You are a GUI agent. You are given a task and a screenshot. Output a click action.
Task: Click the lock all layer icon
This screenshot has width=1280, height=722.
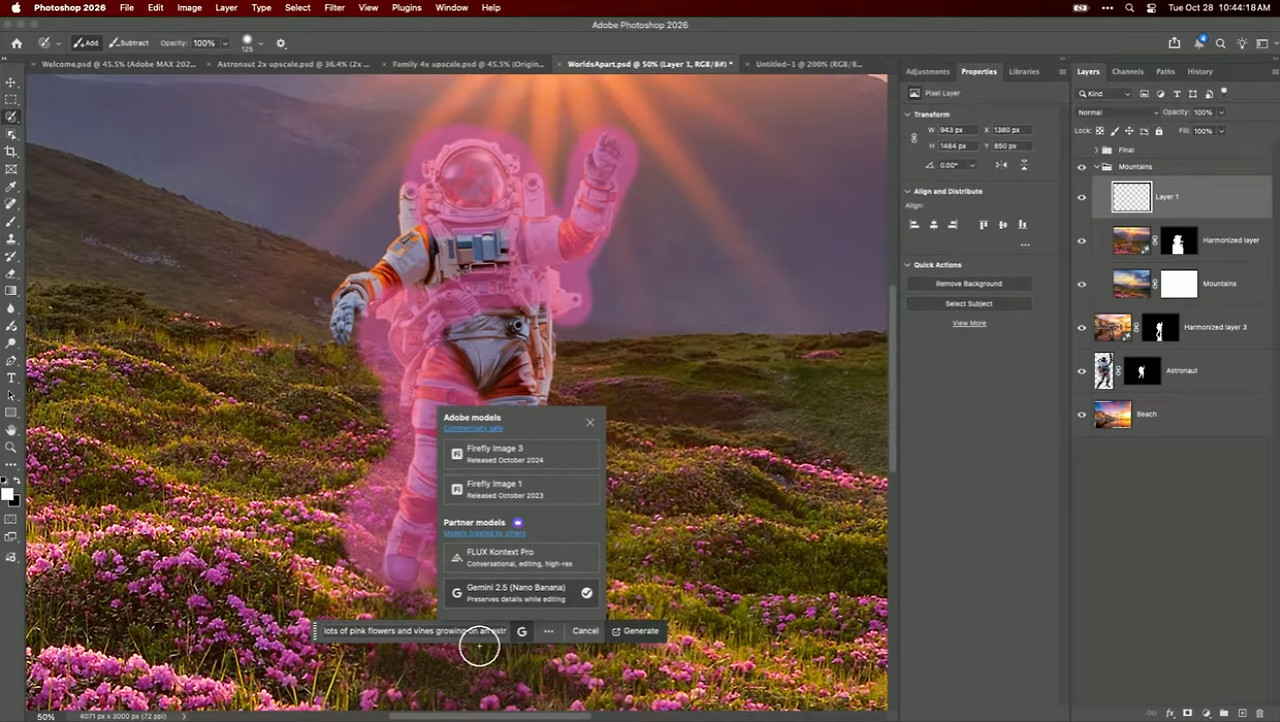(x=1159, y=131)
